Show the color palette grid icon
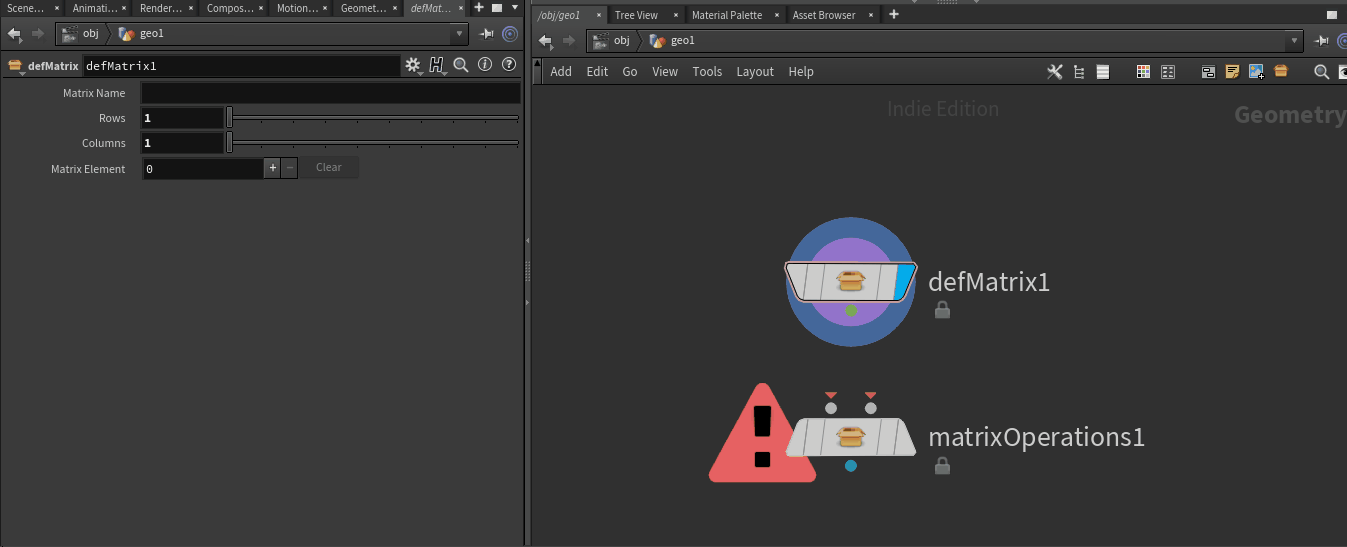The image size is (1347, 547). 1144,72
